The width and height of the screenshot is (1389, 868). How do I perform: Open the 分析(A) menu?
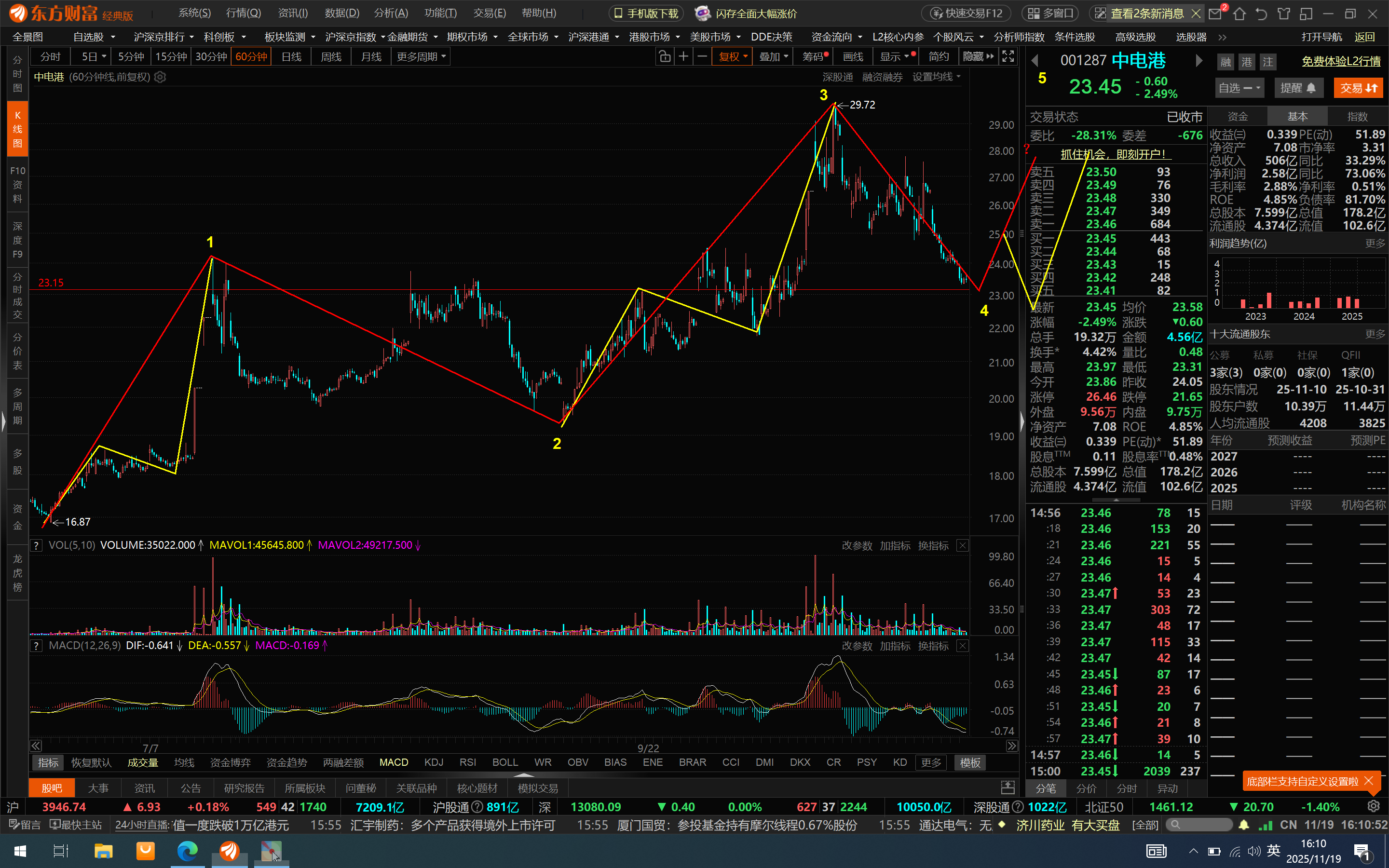coord(391,13)
